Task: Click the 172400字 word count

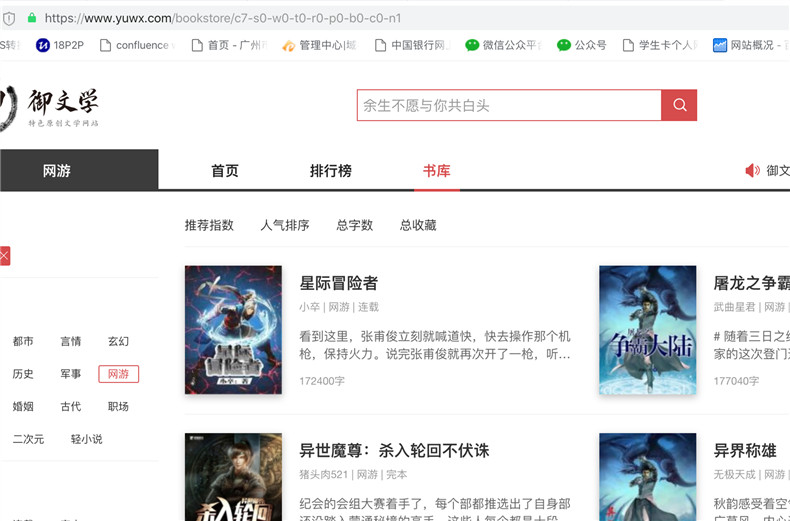Action: click(x=322, y=381)
